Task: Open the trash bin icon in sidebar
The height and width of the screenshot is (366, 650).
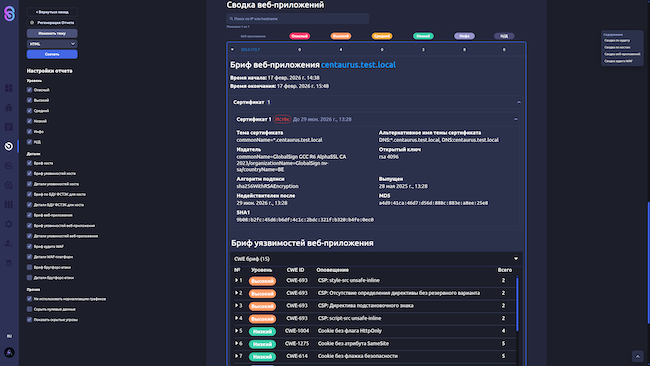Action: 9,263
